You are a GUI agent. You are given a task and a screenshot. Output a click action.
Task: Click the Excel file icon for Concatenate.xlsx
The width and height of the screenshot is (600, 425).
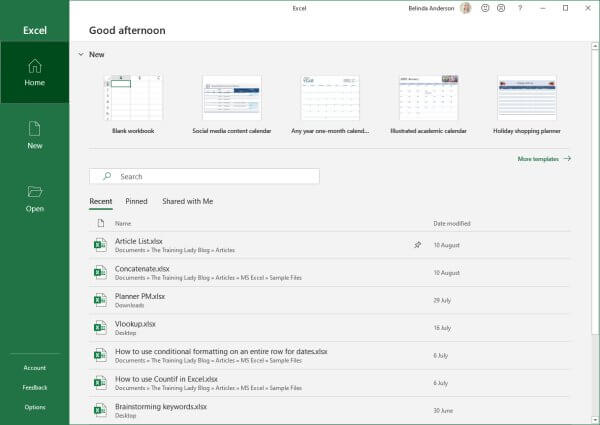tap(100, 272)
